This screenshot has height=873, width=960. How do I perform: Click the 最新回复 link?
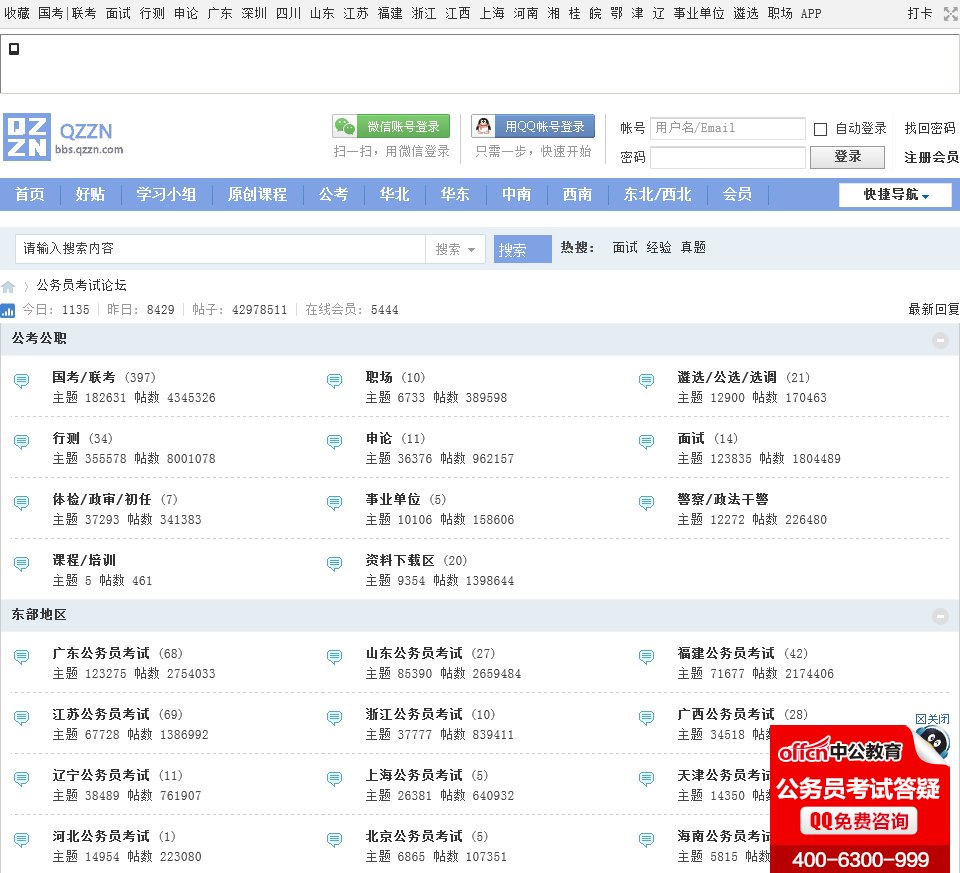(934, 309)
